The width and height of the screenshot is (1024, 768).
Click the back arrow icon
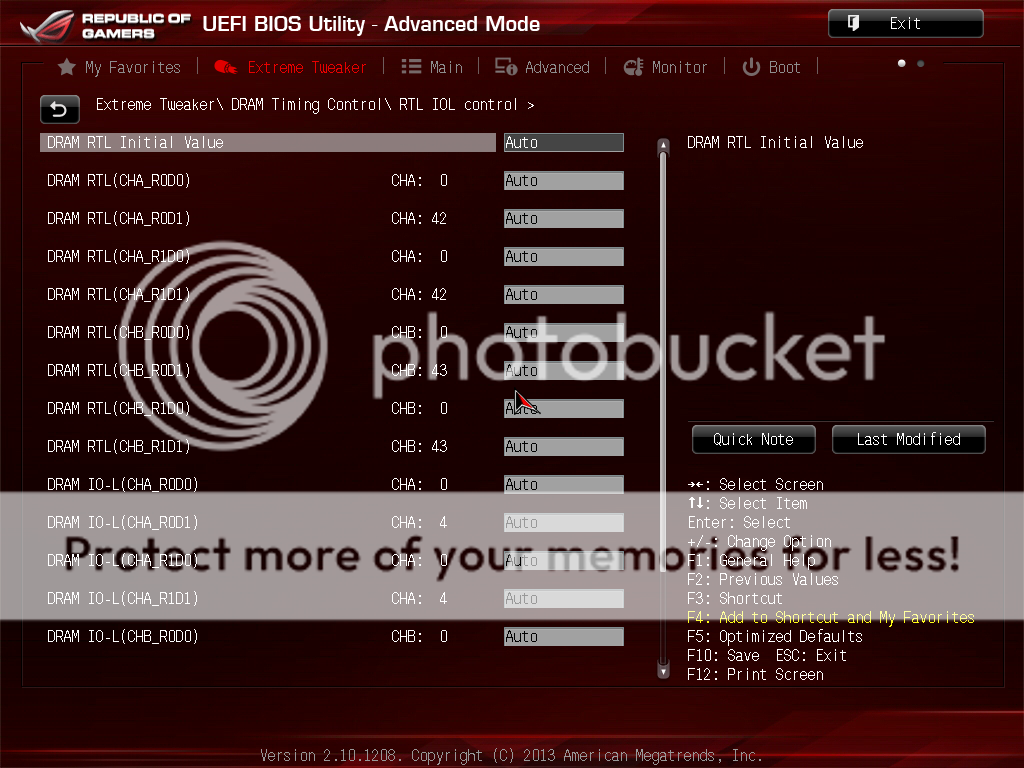[x=59, y=109]
